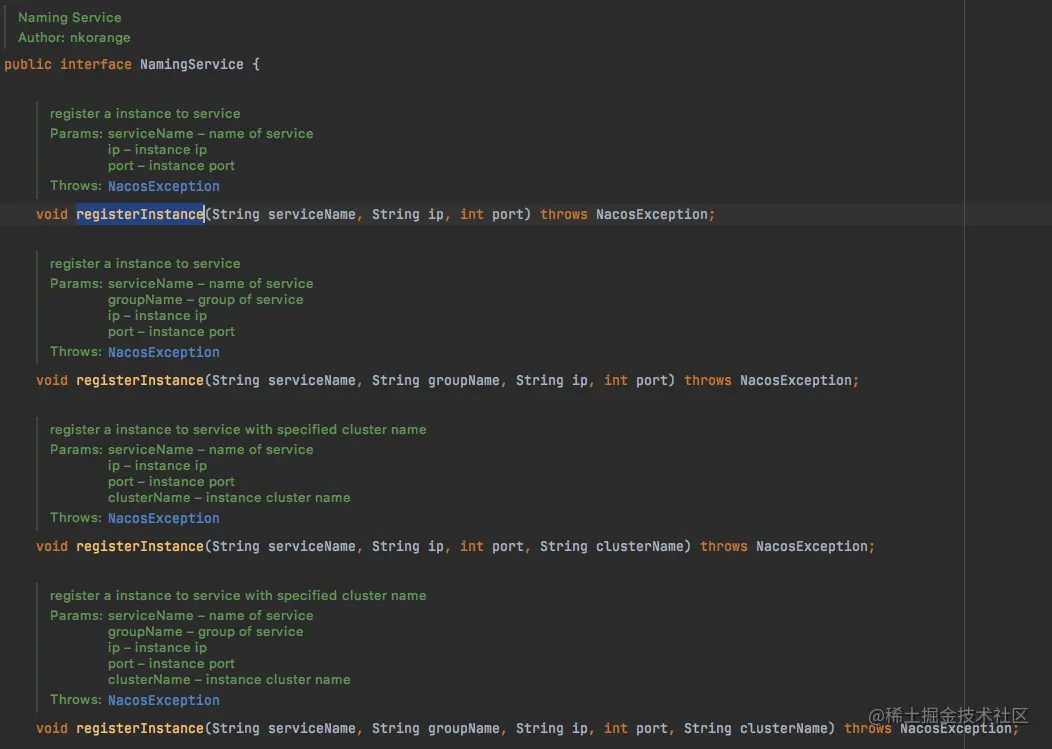This screenshot has height=749, width=1052.
Task: Select the serviceName parameter description text
Action: [x=211, y=133]
